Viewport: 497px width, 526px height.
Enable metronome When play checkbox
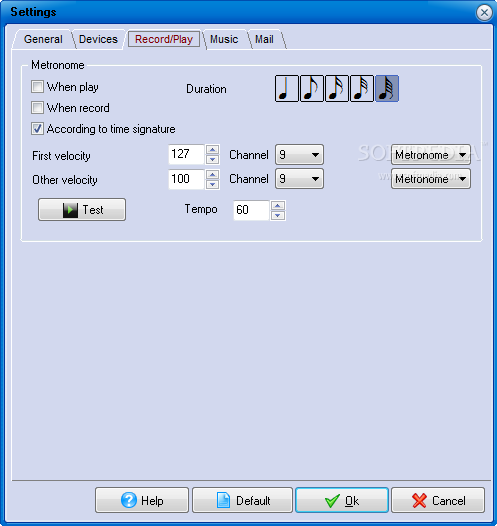tap(37, 87)
